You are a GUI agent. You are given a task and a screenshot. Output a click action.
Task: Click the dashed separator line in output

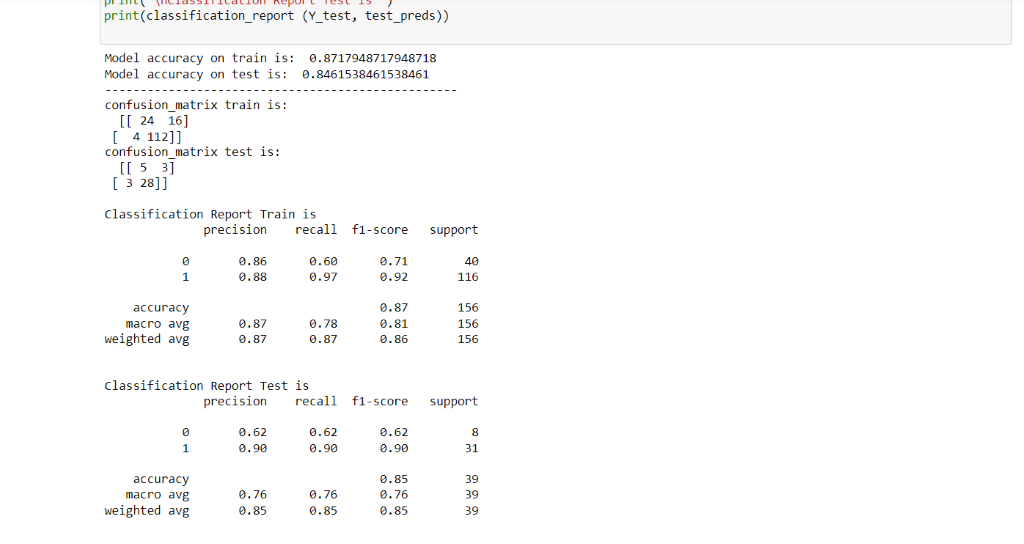[280, 90]
